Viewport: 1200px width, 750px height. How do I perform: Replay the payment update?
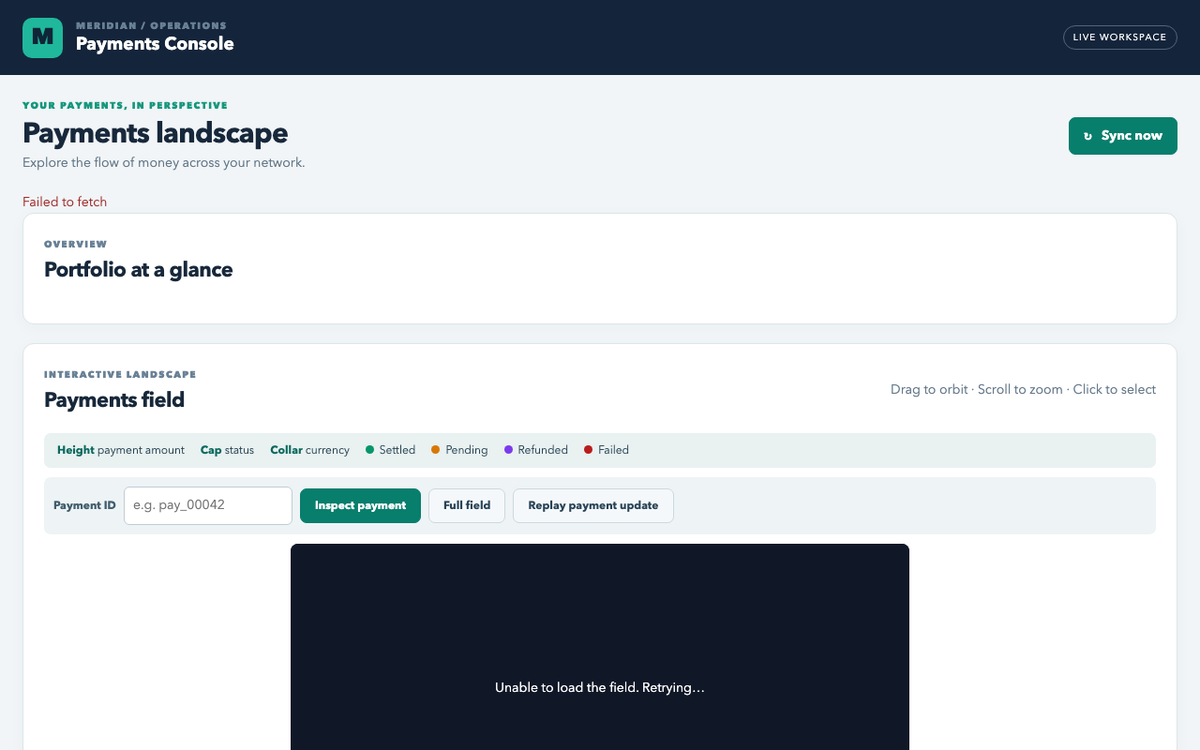[x=593, y=506]
